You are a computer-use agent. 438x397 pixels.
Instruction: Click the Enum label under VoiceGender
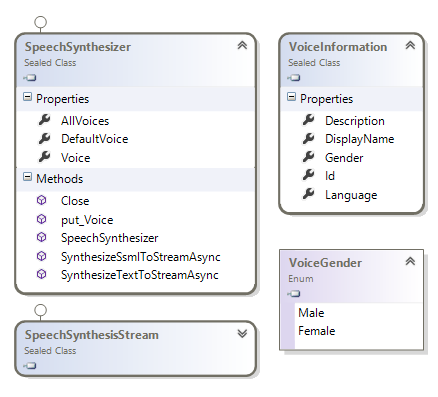(301, 279)
